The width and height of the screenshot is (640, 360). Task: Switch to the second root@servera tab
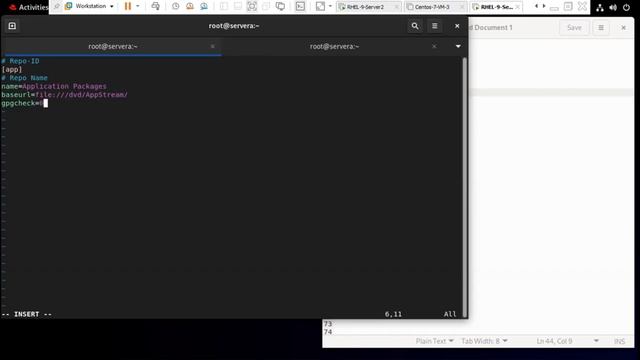334,47
